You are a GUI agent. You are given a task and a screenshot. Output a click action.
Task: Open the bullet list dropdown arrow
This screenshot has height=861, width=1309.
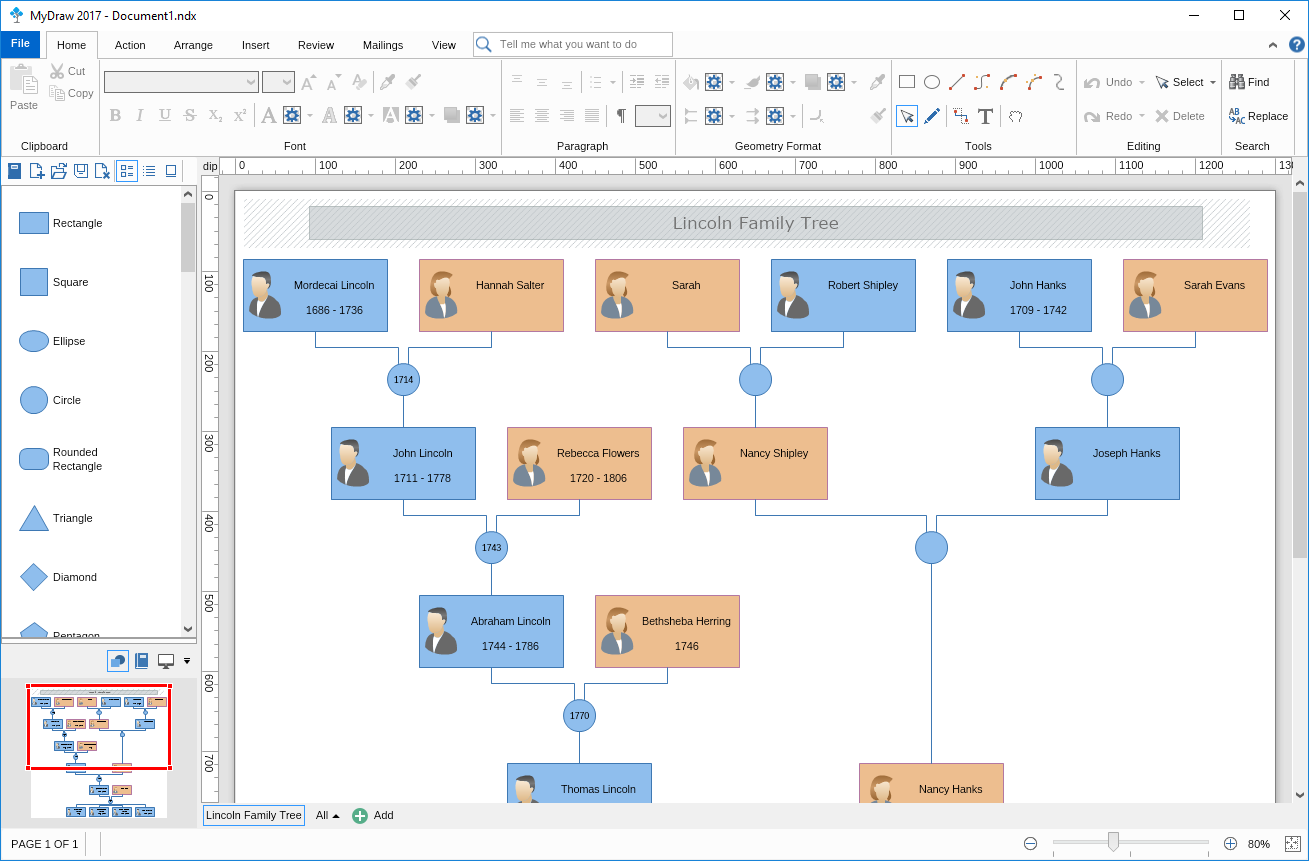pos(611,83)
